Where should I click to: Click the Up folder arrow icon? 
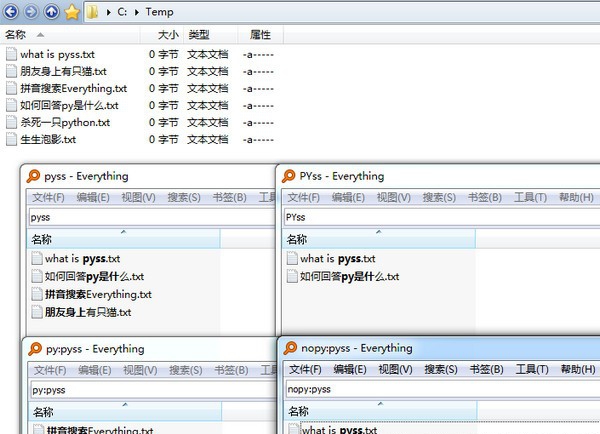(x=52, y=12)
